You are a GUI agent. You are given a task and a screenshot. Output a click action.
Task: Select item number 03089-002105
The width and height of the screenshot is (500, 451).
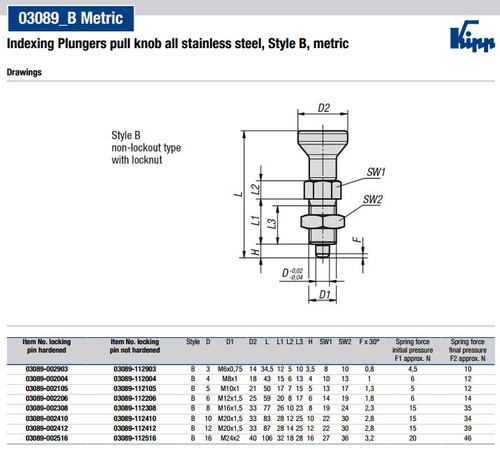47,389
